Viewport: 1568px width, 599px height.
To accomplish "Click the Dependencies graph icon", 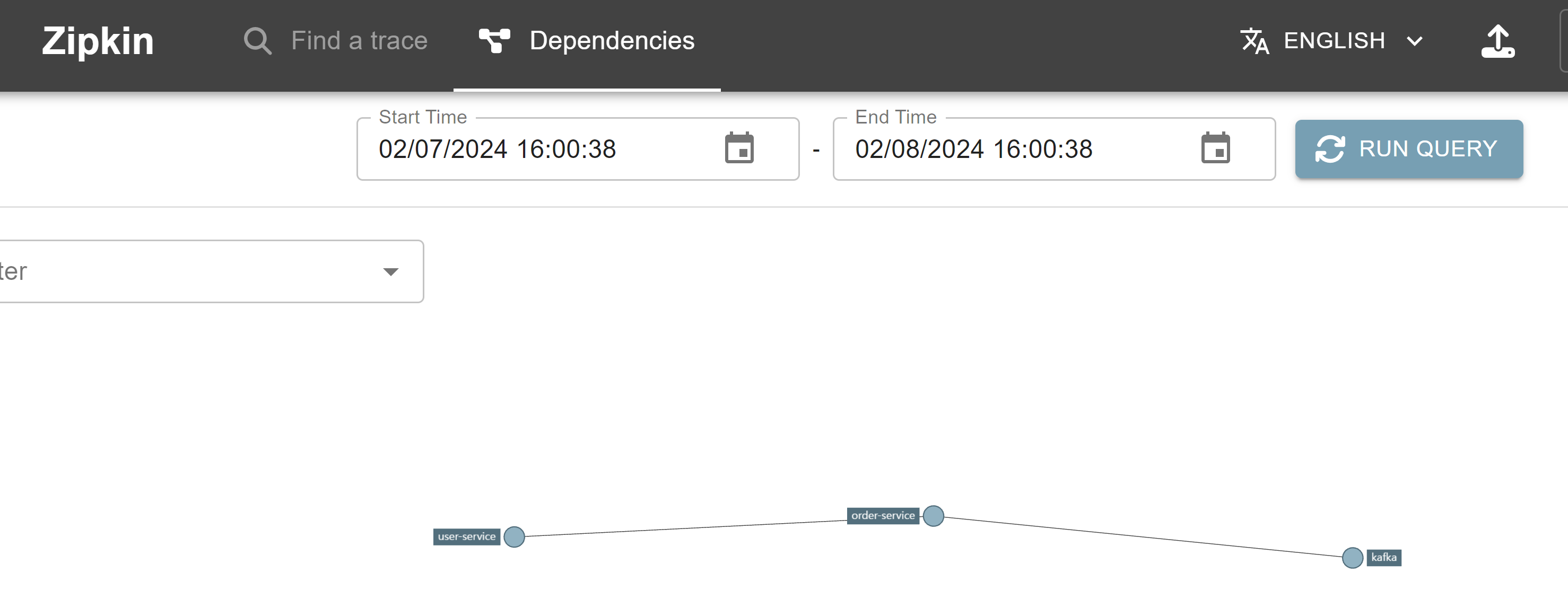I will tap(494, 41).
